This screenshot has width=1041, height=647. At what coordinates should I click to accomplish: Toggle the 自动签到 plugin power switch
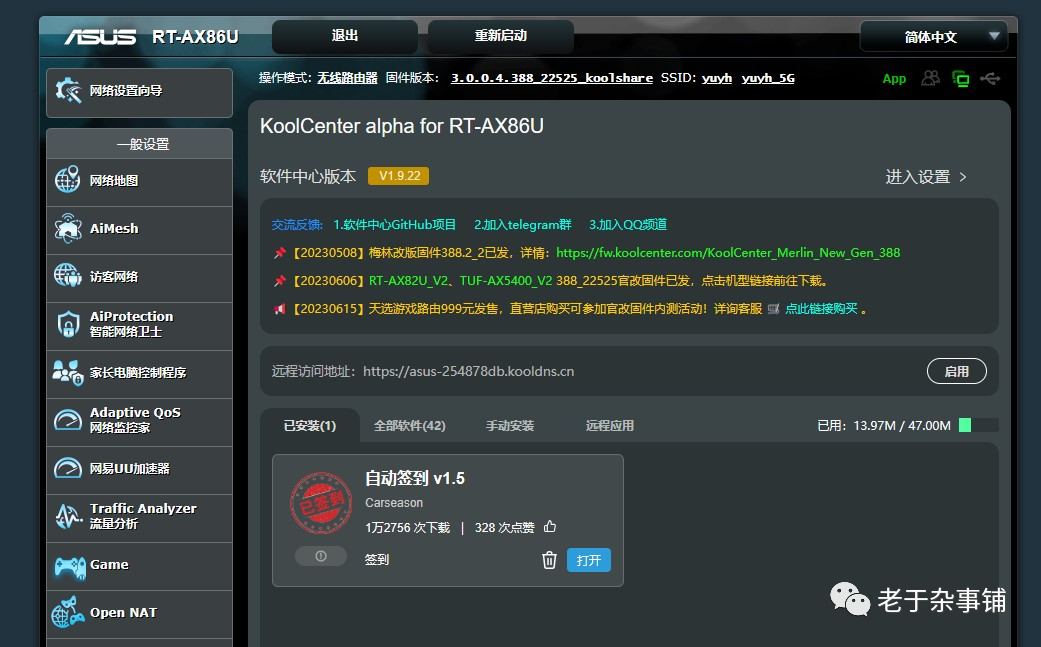coord(321,556)
